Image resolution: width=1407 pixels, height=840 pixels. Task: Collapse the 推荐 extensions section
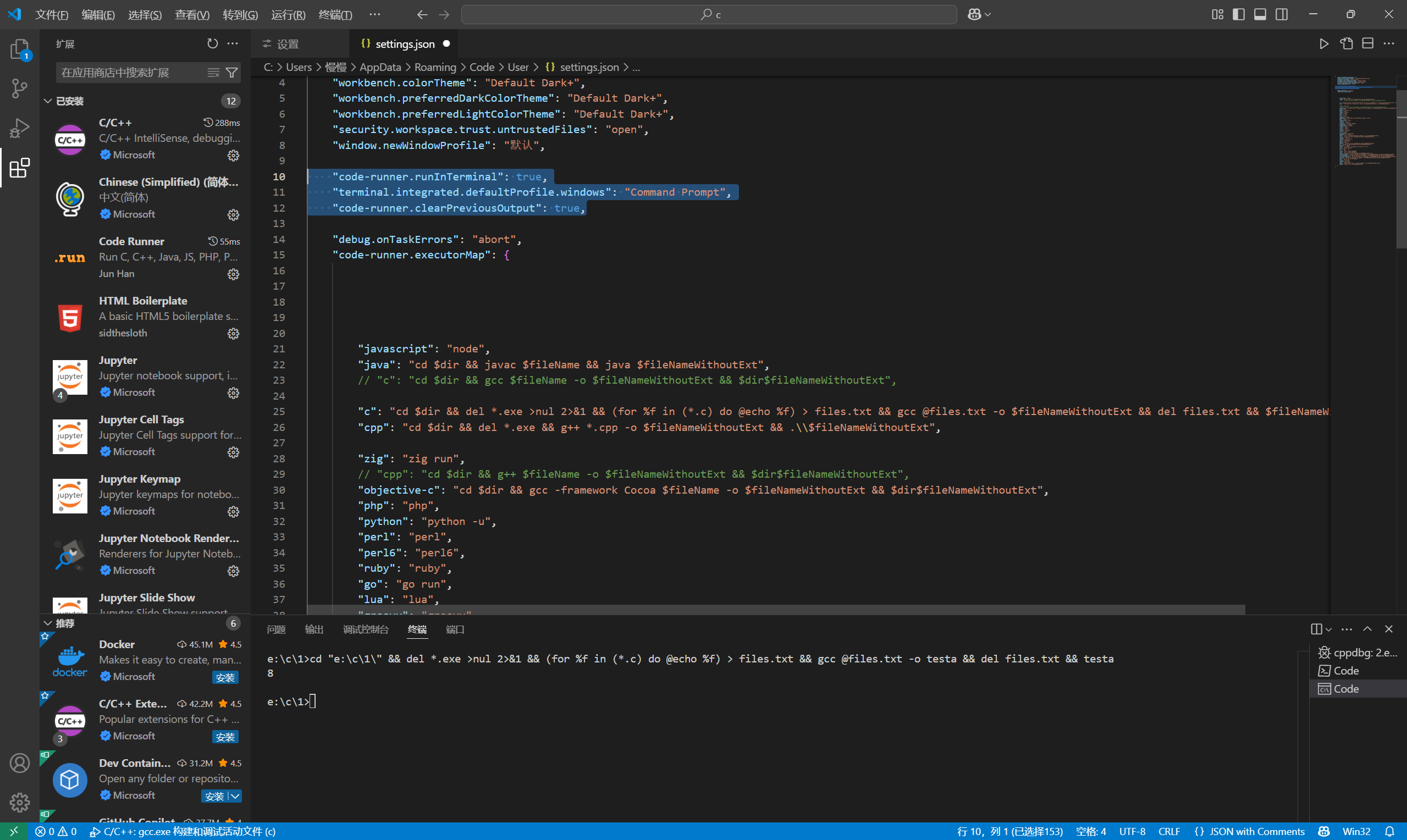coord(48,623)
